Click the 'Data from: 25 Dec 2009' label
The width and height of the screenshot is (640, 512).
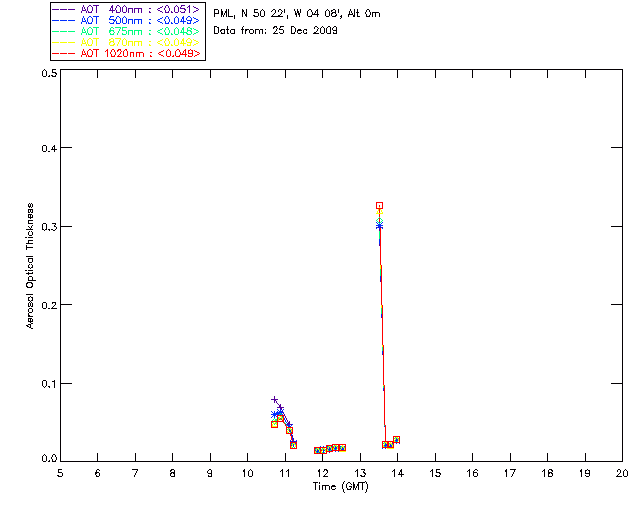click(276, 31)
